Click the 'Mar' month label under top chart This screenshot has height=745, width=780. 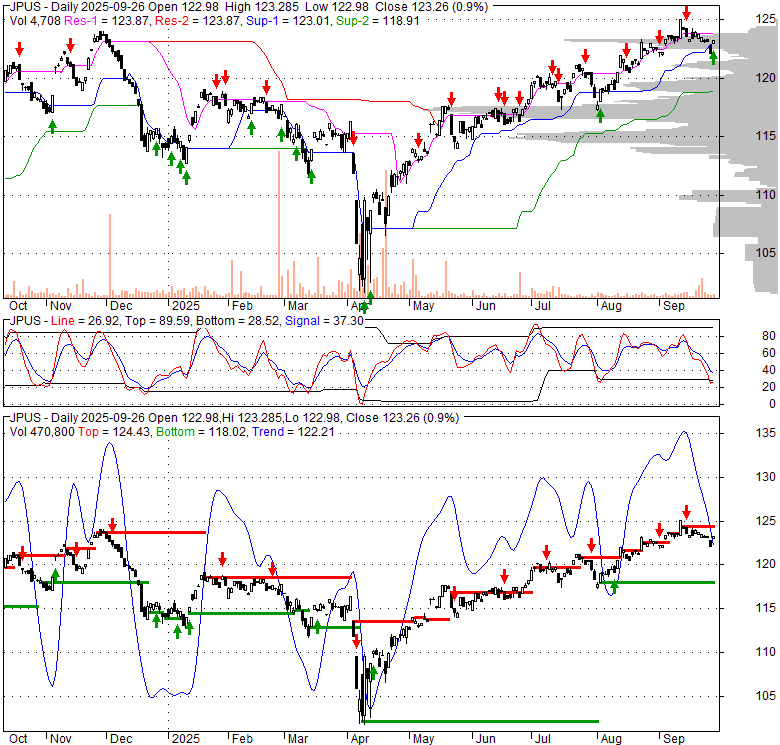point(298,306)
